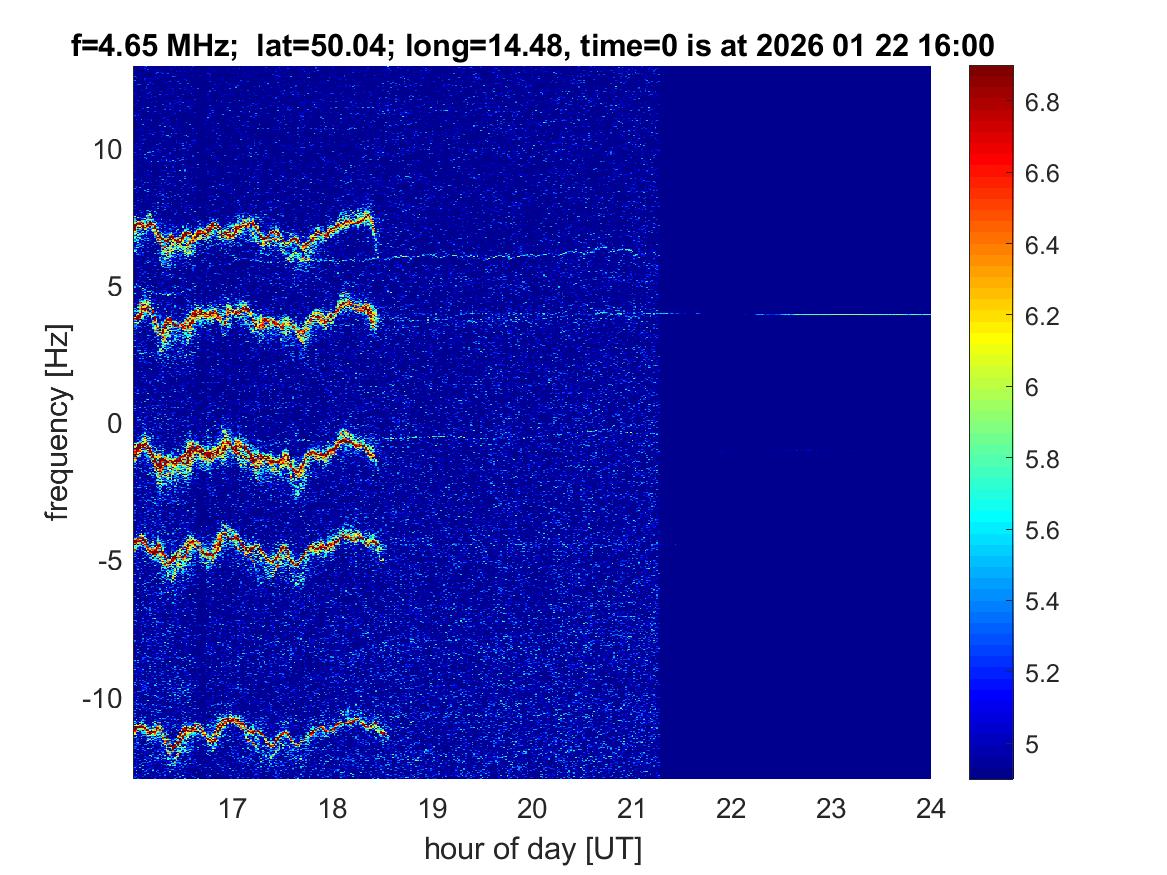Viewport: 1167px width, 875px height.
Task: Click the plot title text at top
Action: (532, 43)
